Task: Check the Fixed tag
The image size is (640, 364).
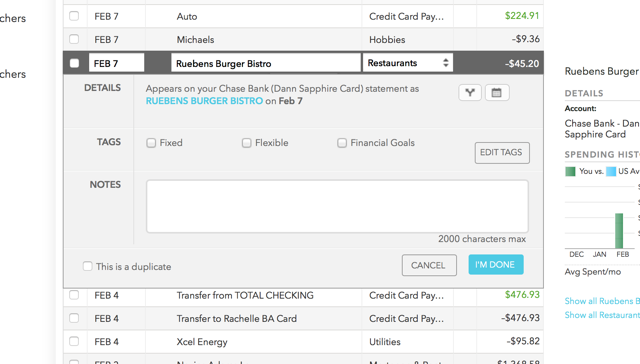Action: [151, 143]
